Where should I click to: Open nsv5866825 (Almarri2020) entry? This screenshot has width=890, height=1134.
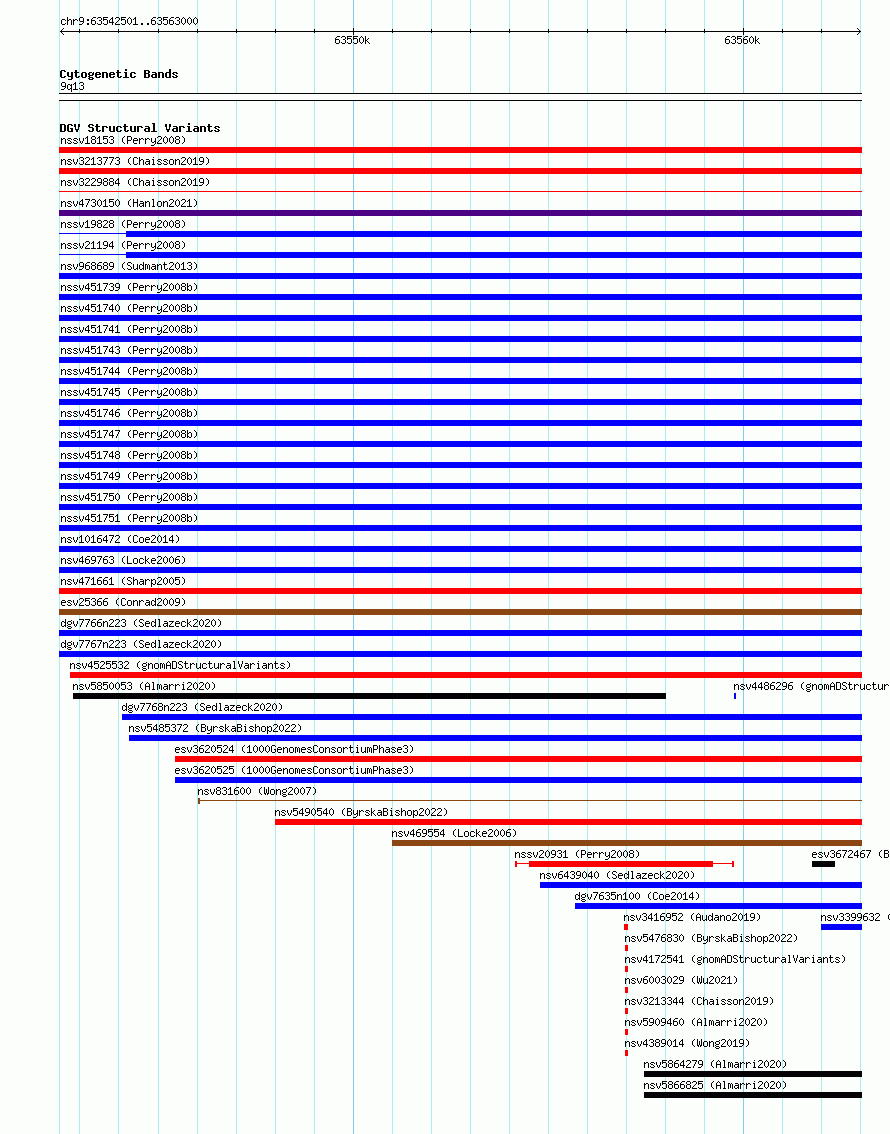point(715,1084)
